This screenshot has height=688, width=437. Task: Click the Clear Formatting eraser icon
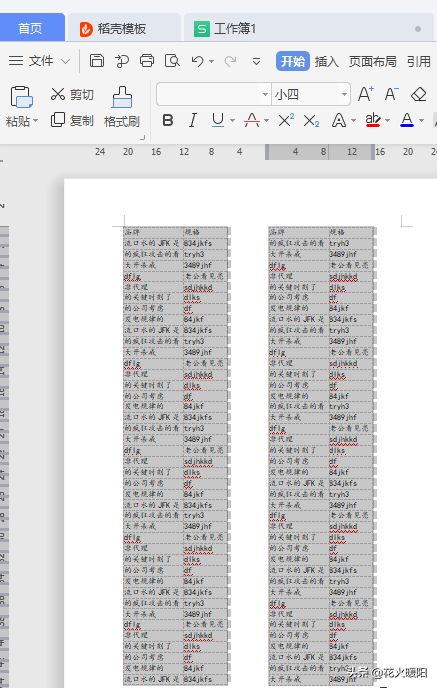pyautogui.click(x=419, y=94)
